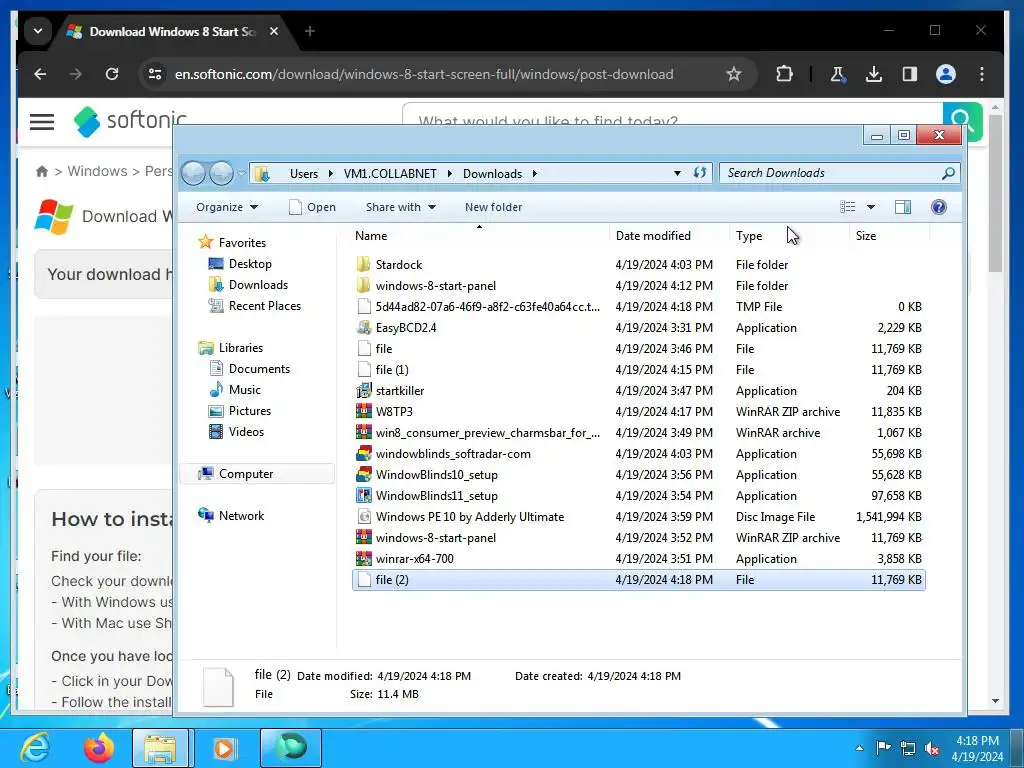1024x768 pixels.
Task: Close the Download Windows 8 Start tab
Action: pos(274,31)
